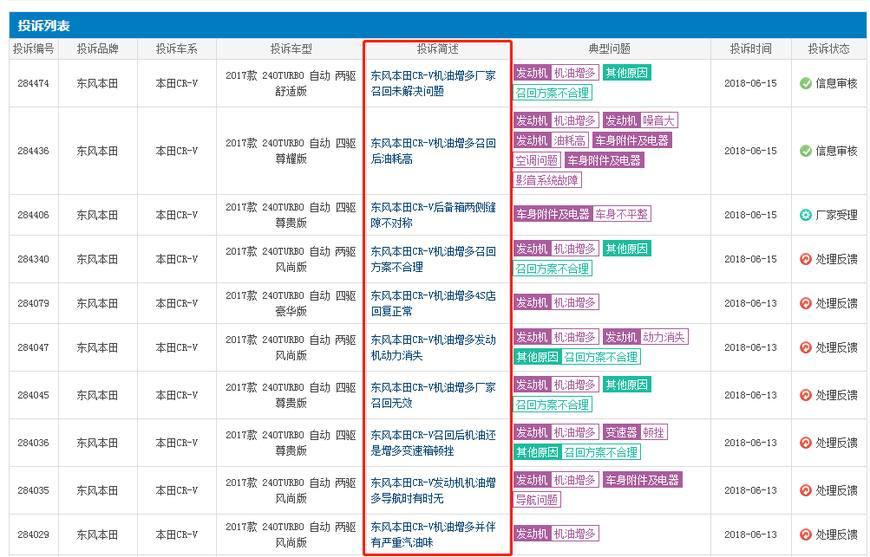The height and width of the screenshot is (557, 870).
Task: Click the model 四驱尊耀版 cell in row 284436
Action: pos(291,151)
